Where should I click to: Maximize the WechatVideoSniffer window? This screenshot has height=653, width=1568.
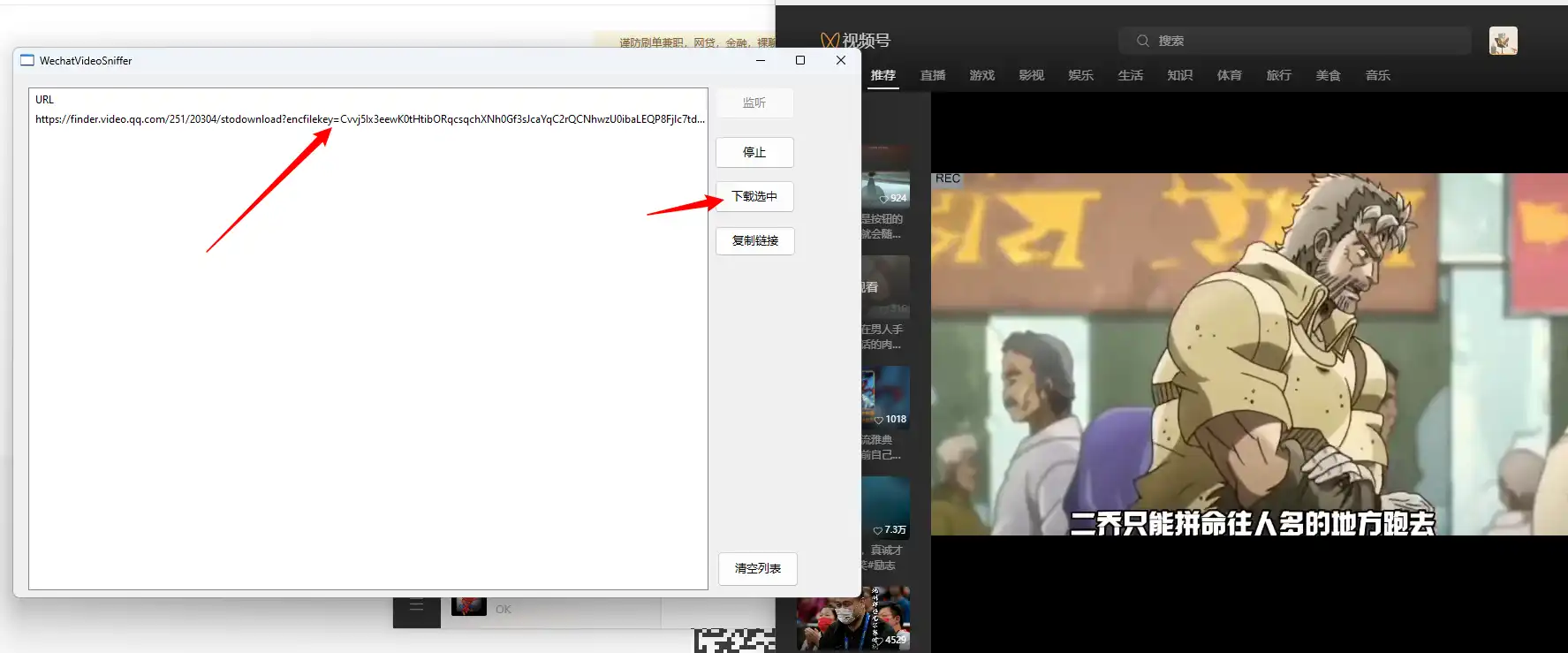(800, 61)
